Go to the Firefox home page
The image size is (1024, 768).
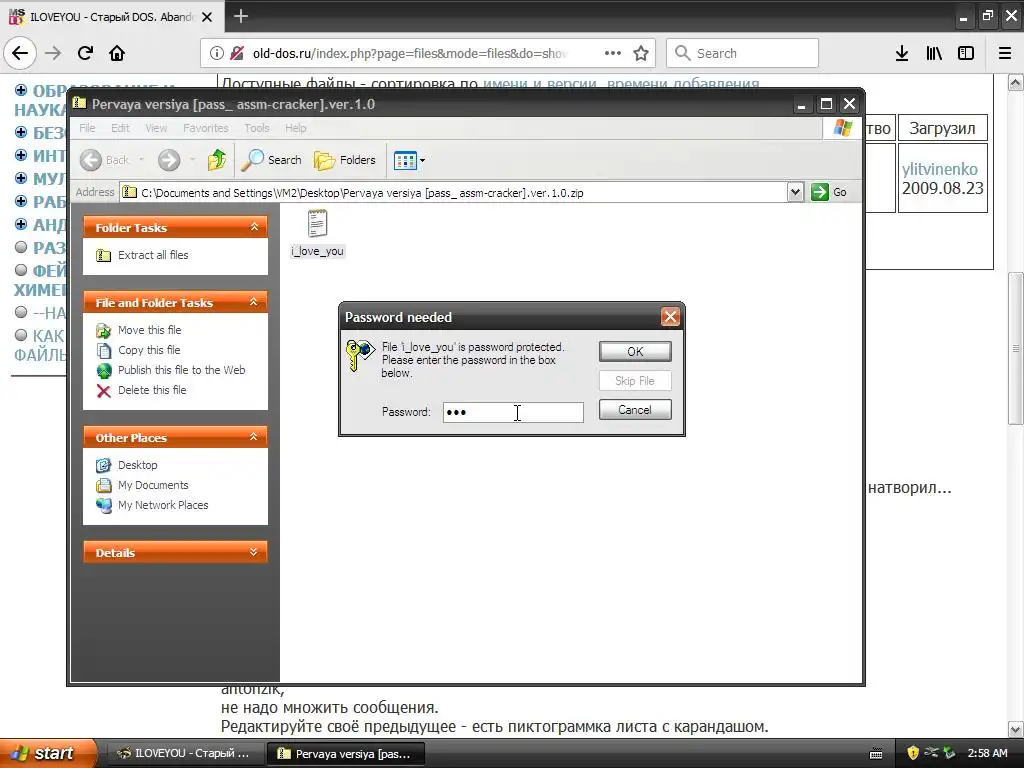coord(117,53)
